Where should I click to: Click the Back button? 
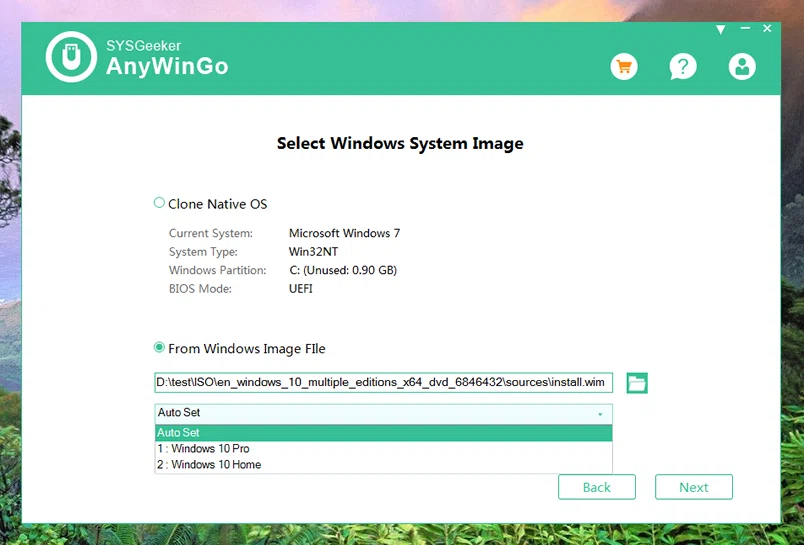pos(597,487)
